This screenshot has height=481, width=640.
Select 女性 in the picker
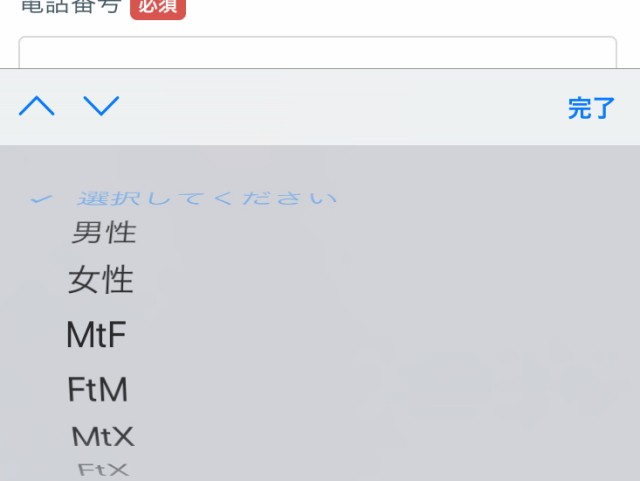(x=100, y=279)
